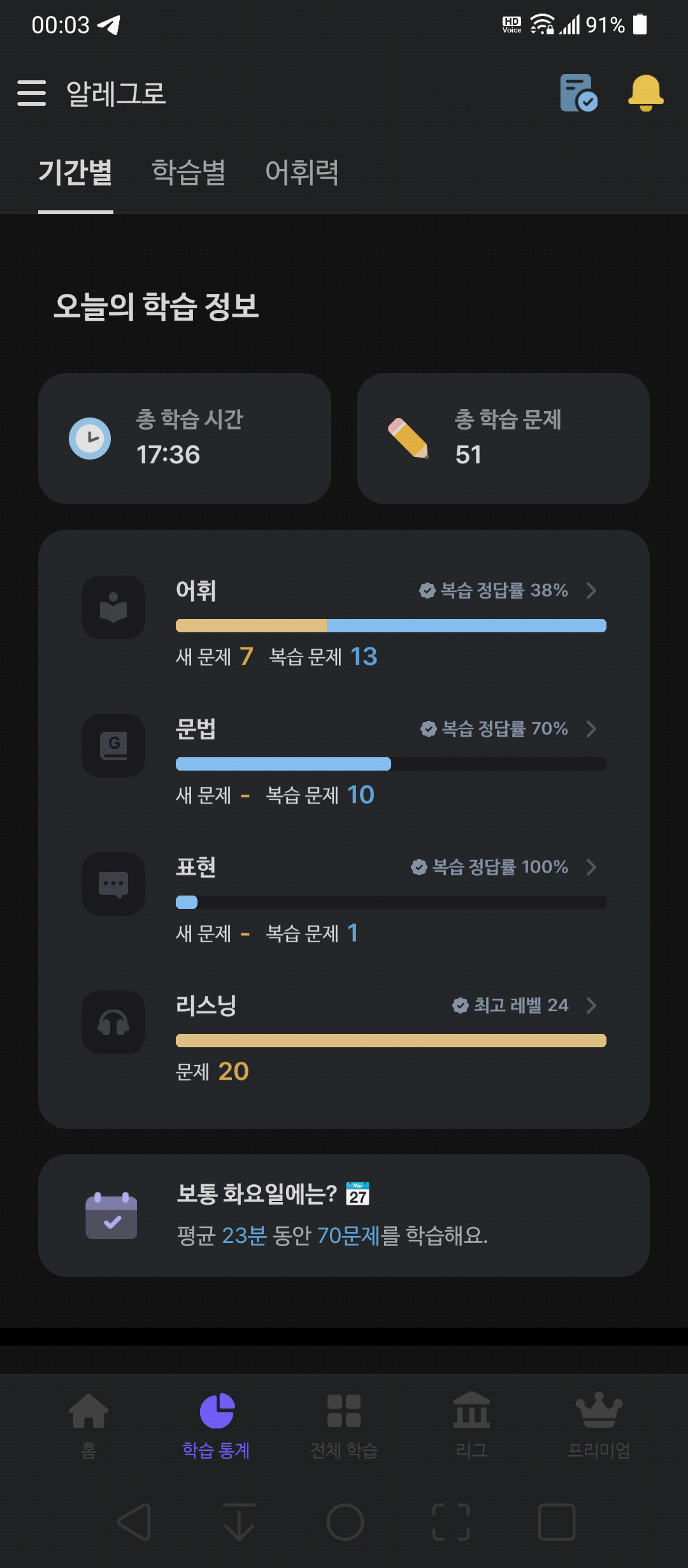Expand 어휘 복습 정답률 38% chevron
This screenshot has height=1568, width=688.
click(591, 590)
